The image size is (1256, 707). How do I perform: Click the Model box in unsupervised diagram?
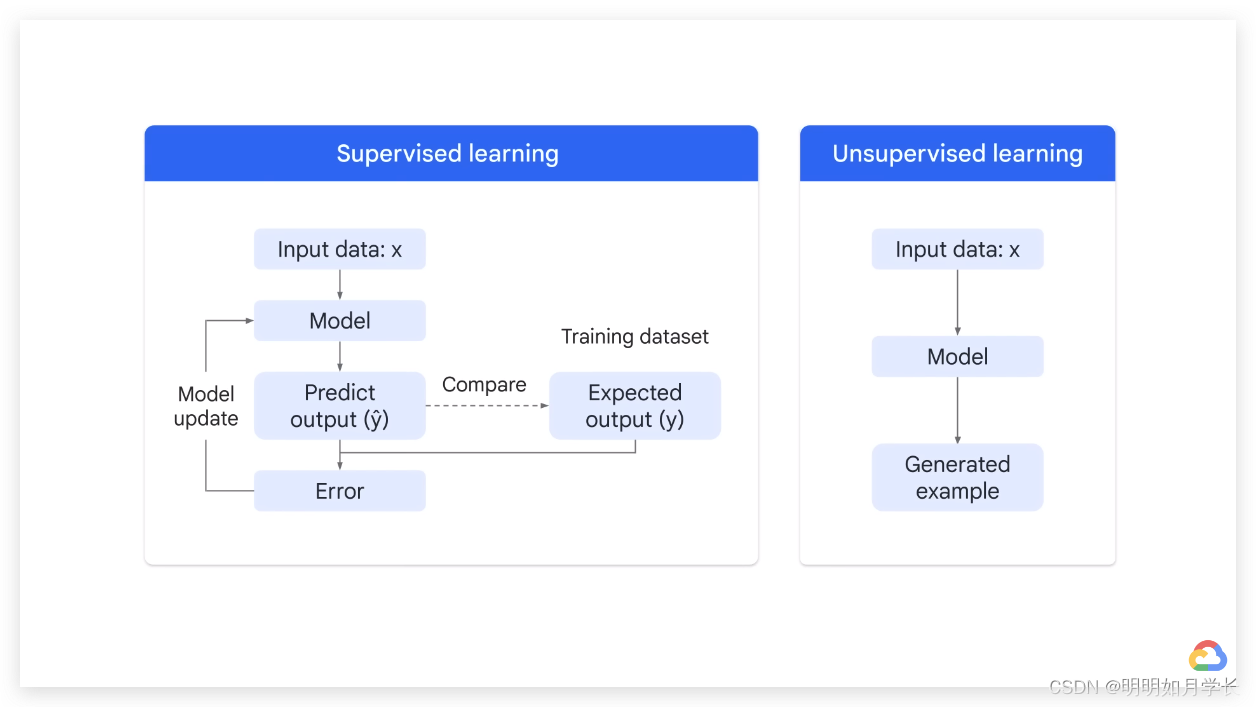point(957,357)
